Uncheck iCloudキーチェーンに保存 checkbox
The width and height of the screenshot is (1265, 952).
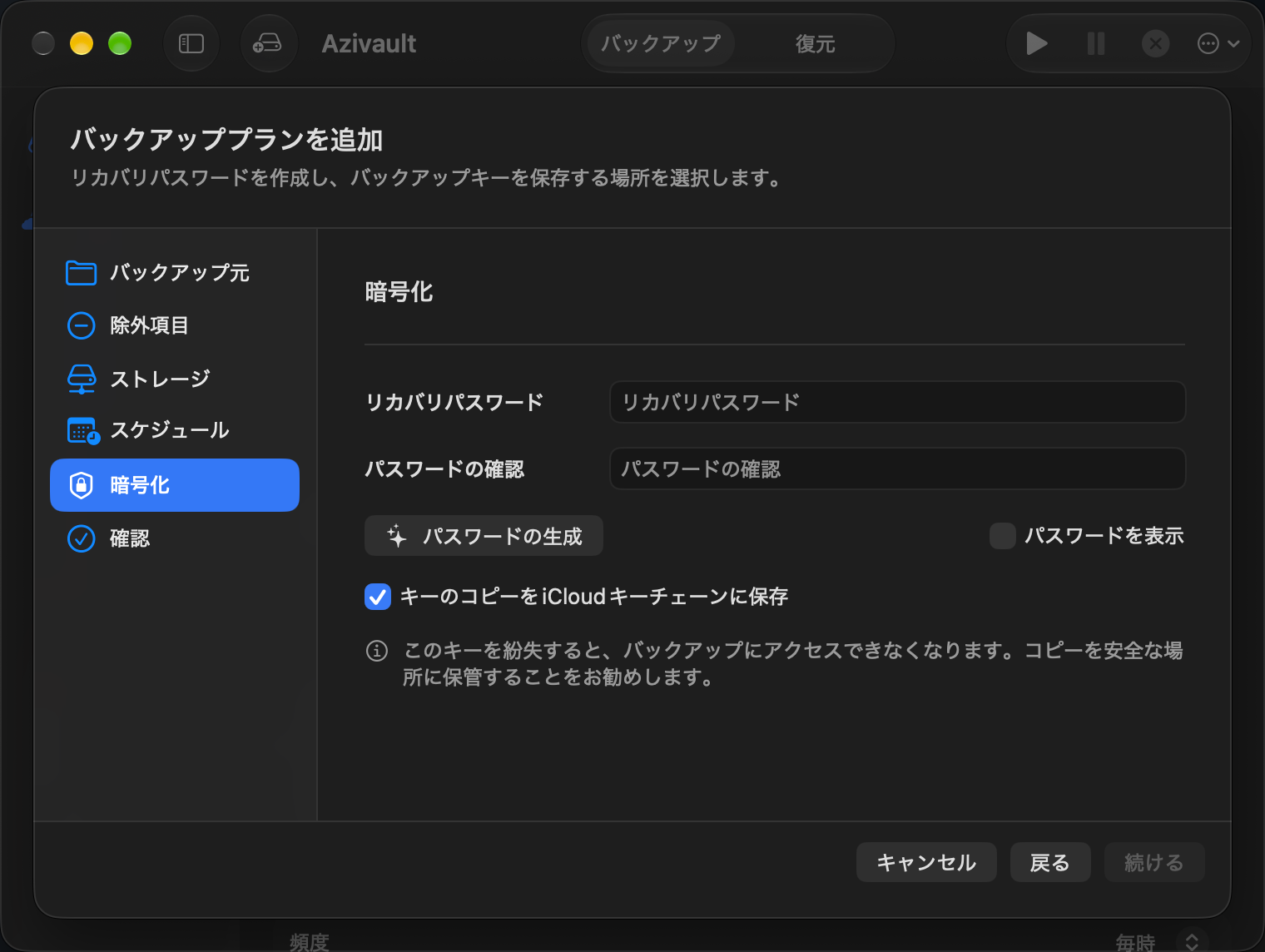pyautogui.click(x=378, y=597)
